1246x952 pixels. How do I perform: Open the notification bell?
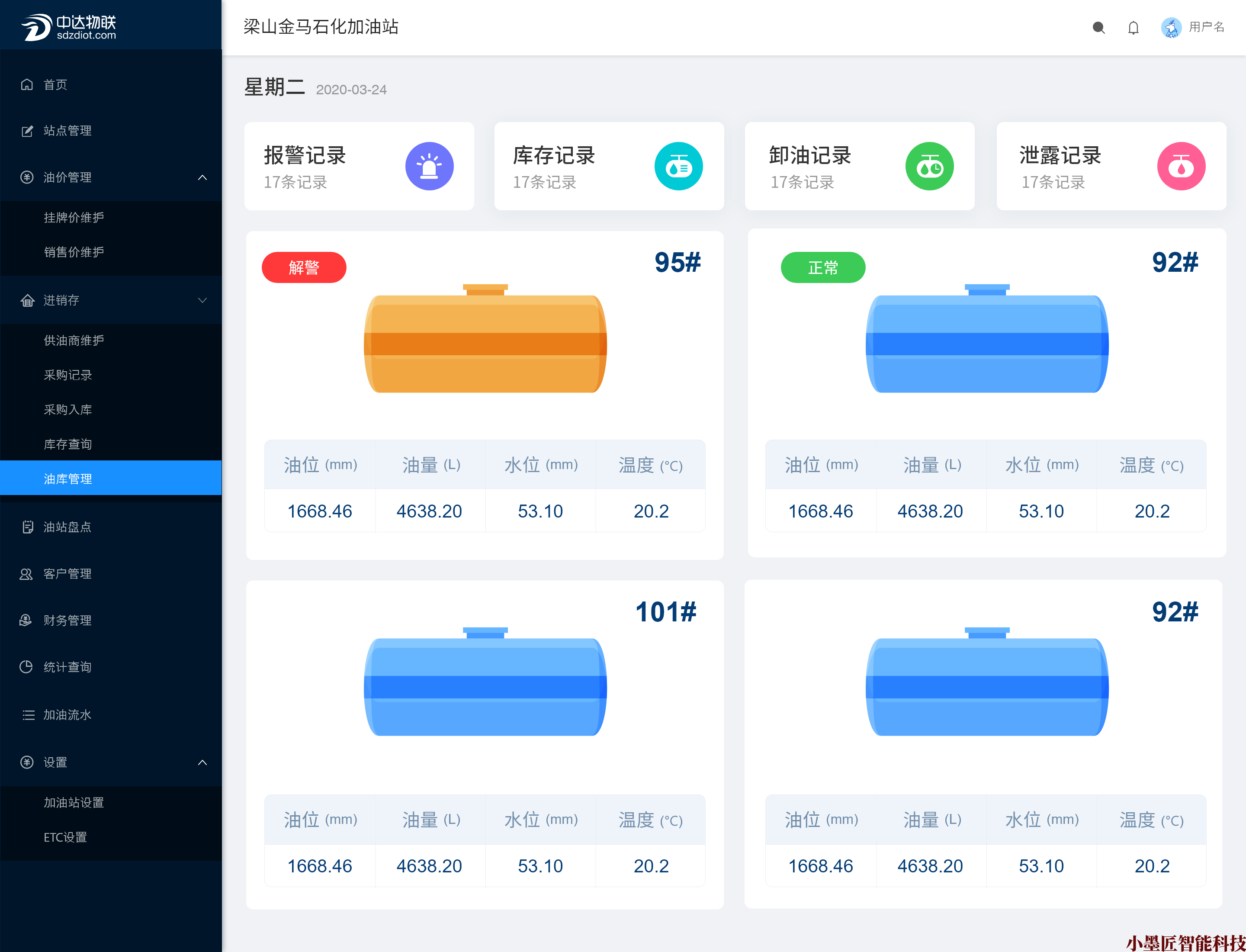coord(1133,27)
